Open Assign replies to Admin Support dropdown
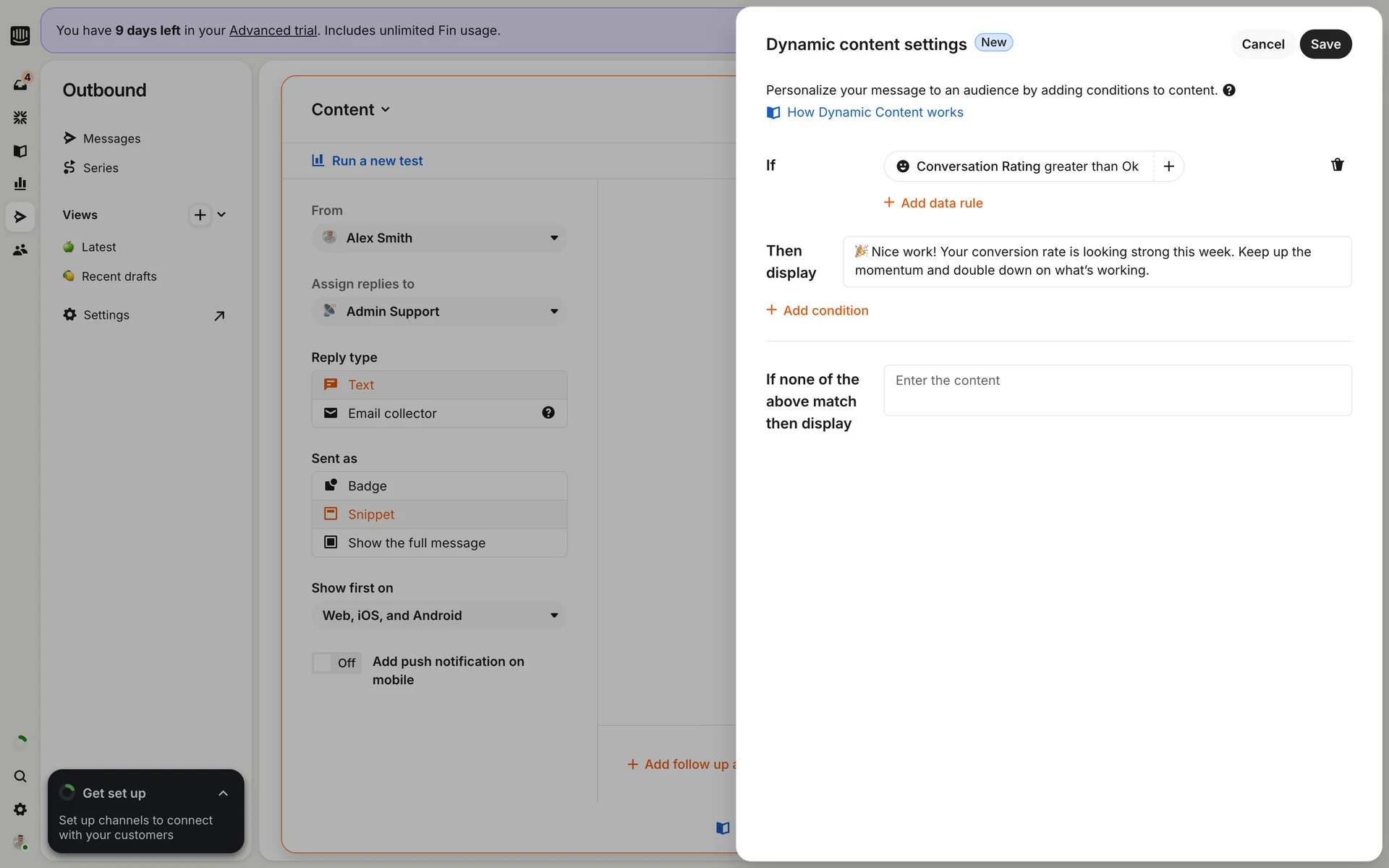1389x868 pixels. click(x=439, y=311)
